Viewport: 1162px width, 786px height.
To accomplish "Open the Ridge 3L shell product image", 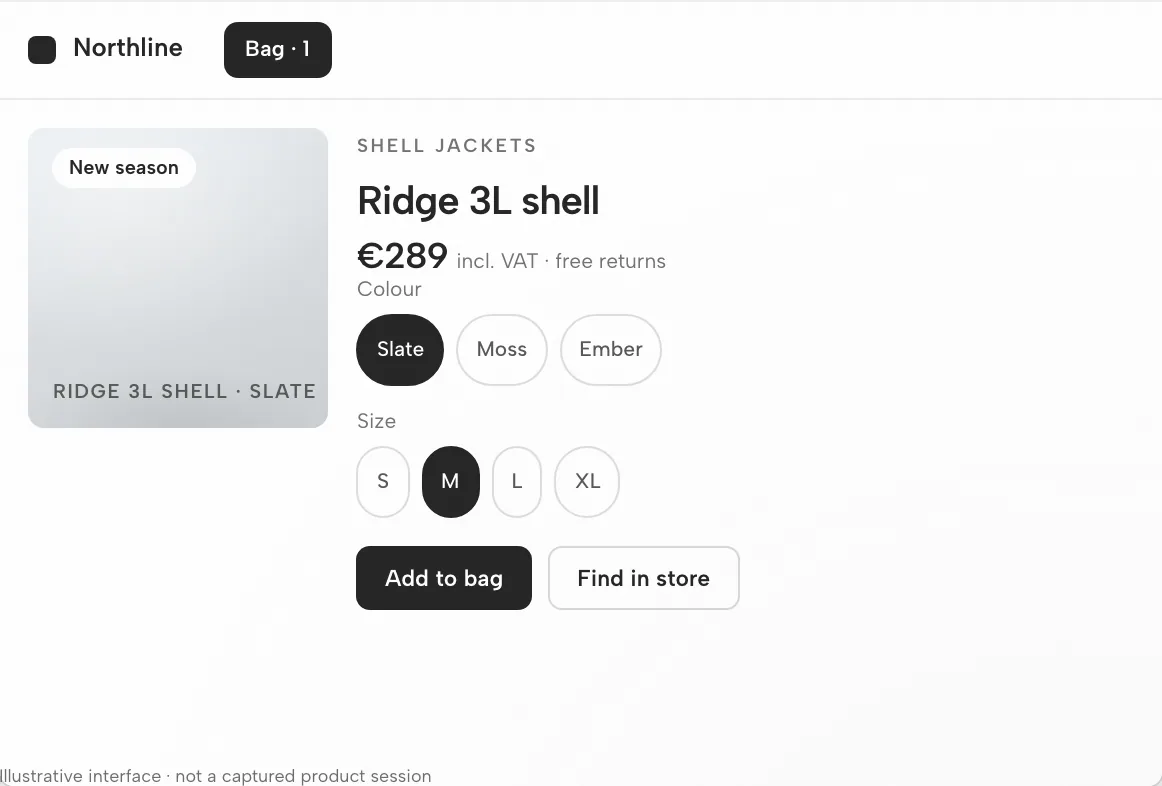I will 178,278.
